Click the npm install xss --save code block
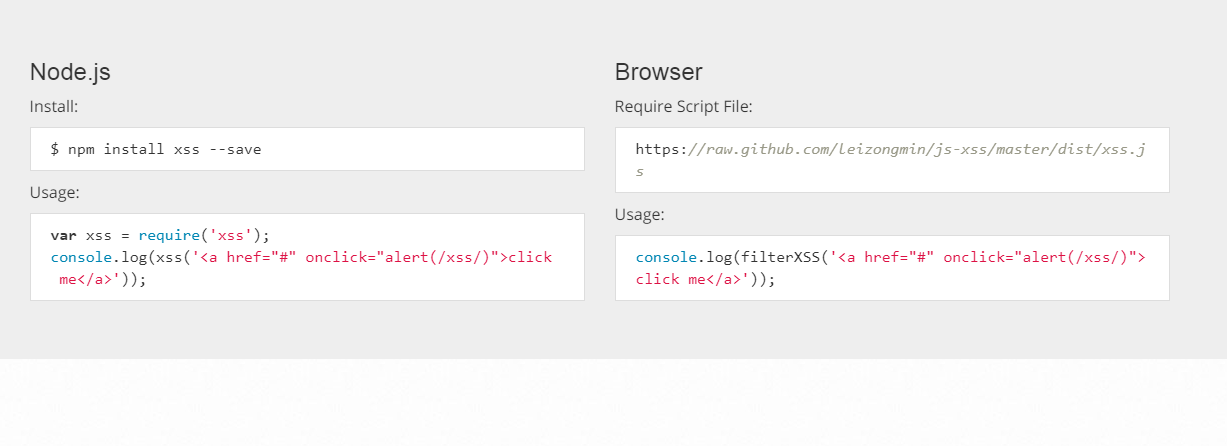Viewport: 1227px width, 446px height. 307,149
